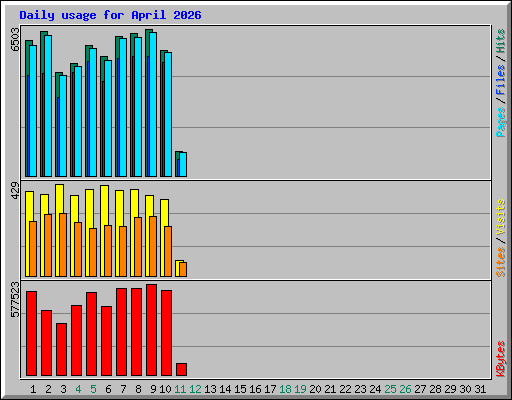Click day 31 on the x-axis
This screenshot has height=400, width=512.
click(480, 389)
